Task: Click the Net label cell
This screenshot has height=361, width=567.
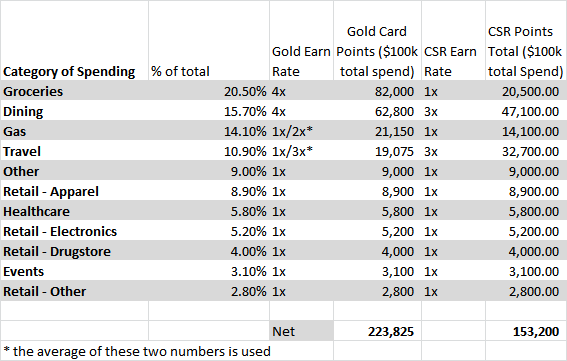Action: point(301,331)
